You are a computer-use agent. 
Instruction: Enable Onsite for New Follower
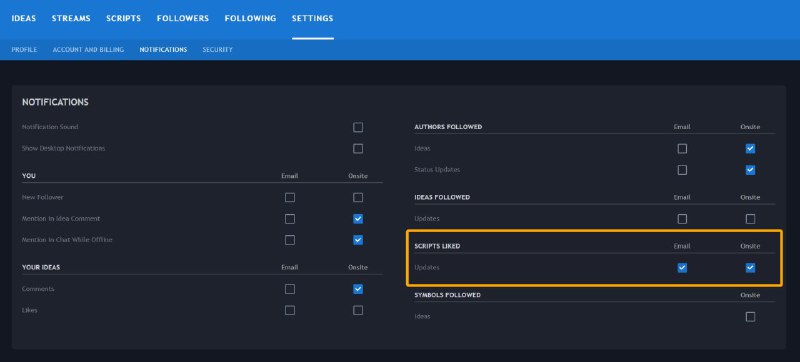358,197
